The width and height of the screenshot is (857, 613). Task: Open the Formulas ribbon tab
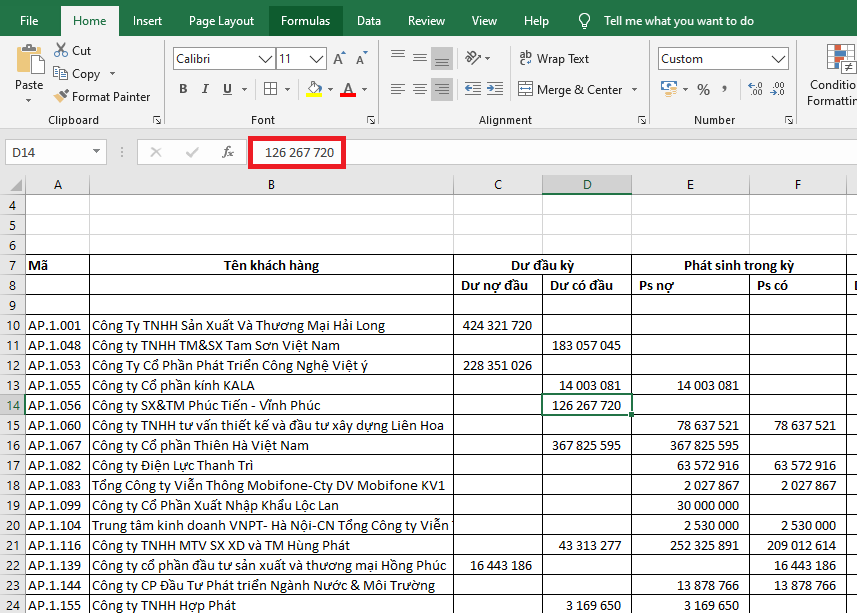pos(305,21)
